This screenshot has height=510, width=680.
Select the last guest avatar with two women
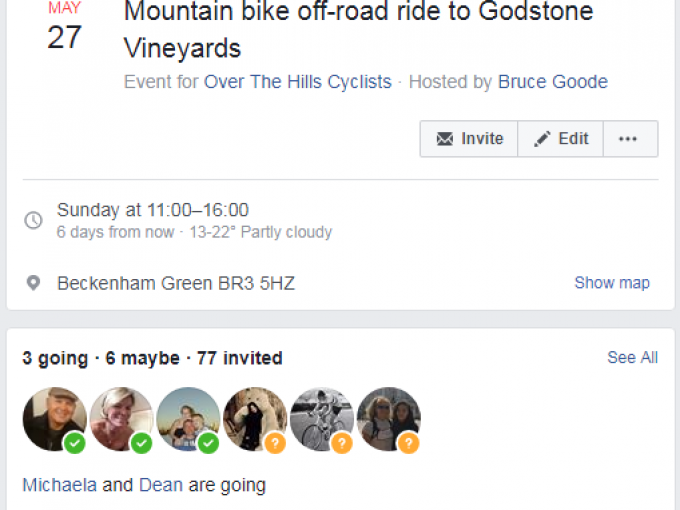tap(388, 419)
